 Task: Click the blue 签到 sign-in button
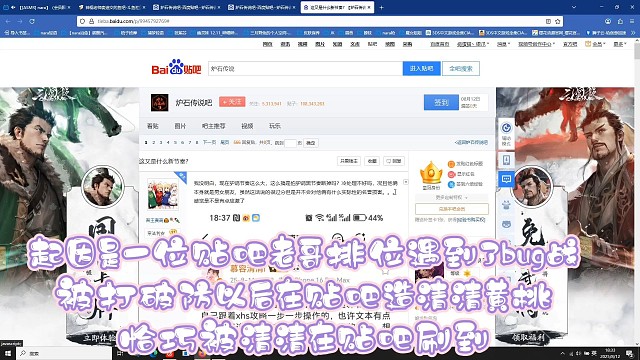click(x=441, y=102)
